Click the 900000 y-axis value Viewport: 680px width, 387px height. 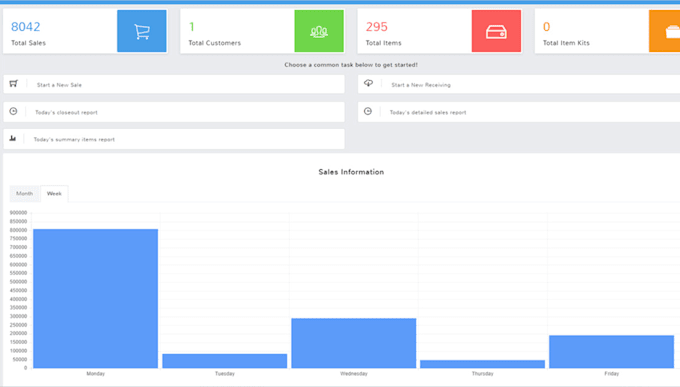[19, 213]
